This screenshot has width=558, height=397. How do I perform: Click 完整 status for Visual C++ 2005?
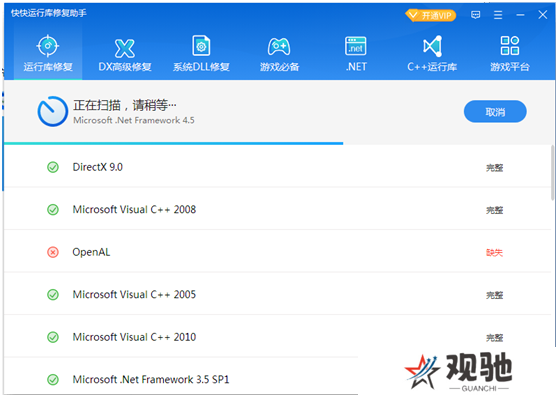(x=495, y=295)
